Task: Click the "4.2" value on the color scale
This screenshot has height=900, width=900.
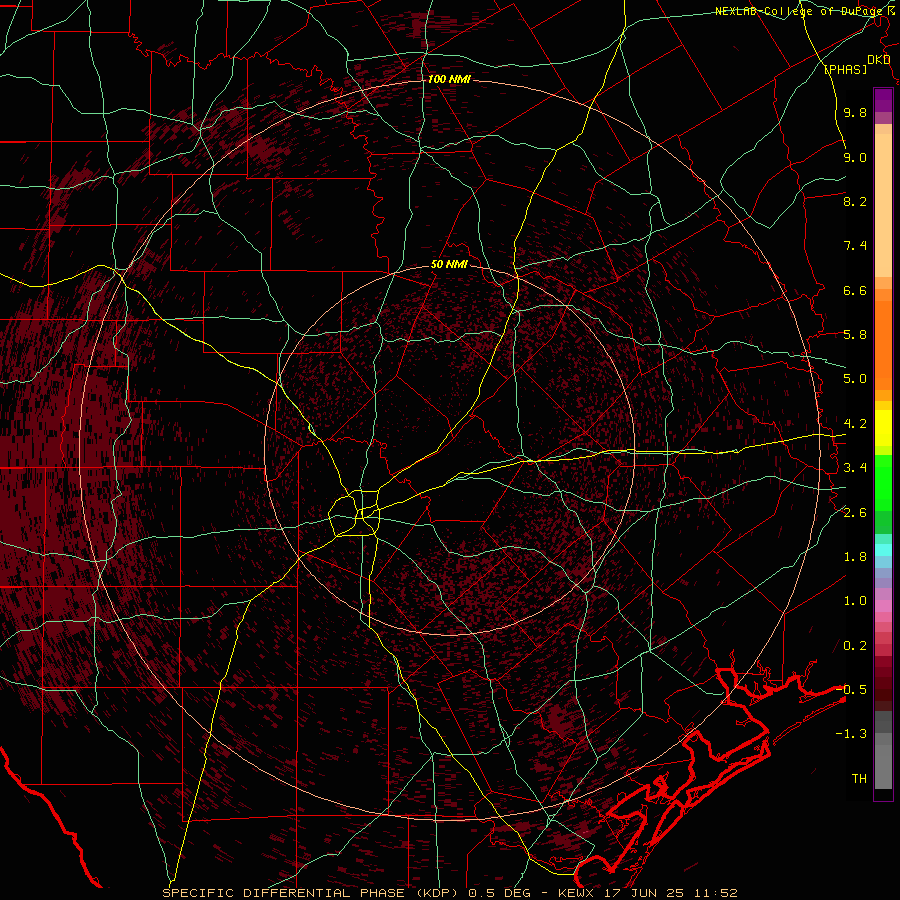Action: tap(855, 424)
